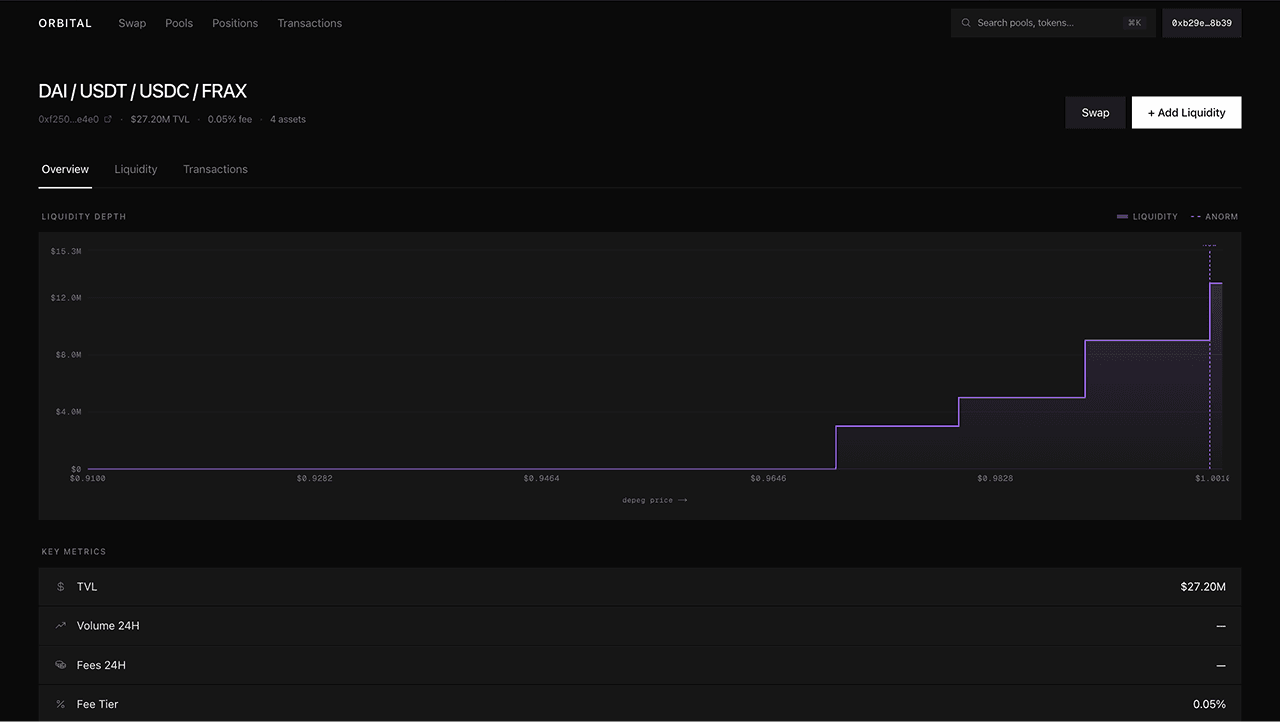Image resolution: width=1280 pixels, height=722 pixels.
Task: Click the ⌘K shortcut badge
Action: coord(1134,23)
